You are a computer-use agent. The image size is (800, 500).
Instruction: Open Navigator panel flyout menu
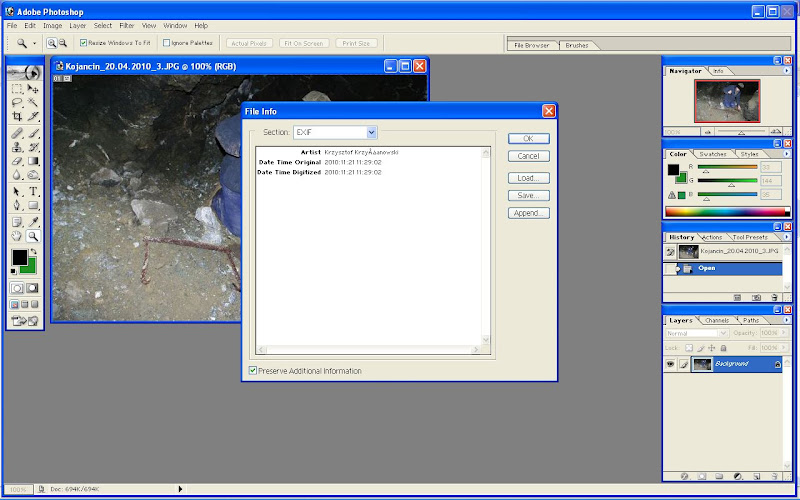pyautogui.click(x=786, y=71)
